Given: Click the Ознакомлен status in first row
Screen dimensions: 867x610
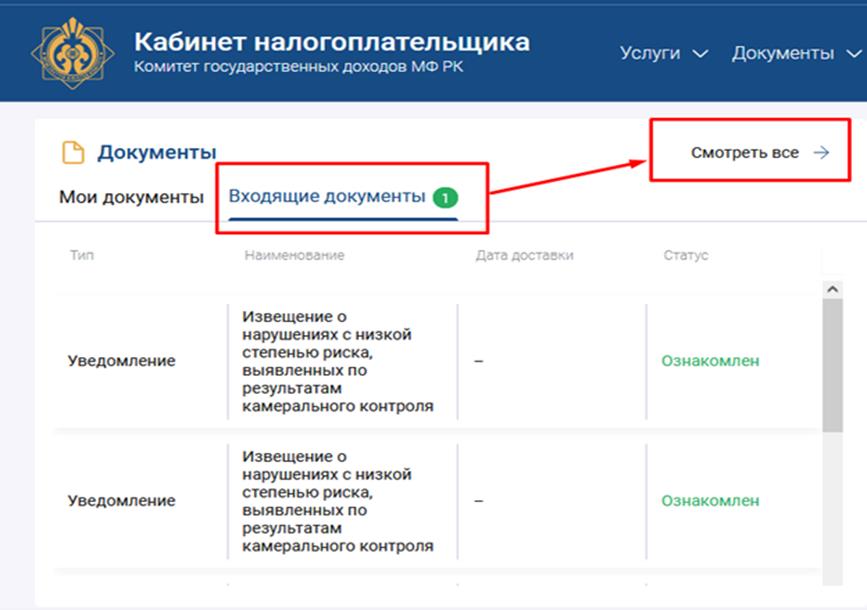Looking at the screenshot, I should (x=710, y=361).
